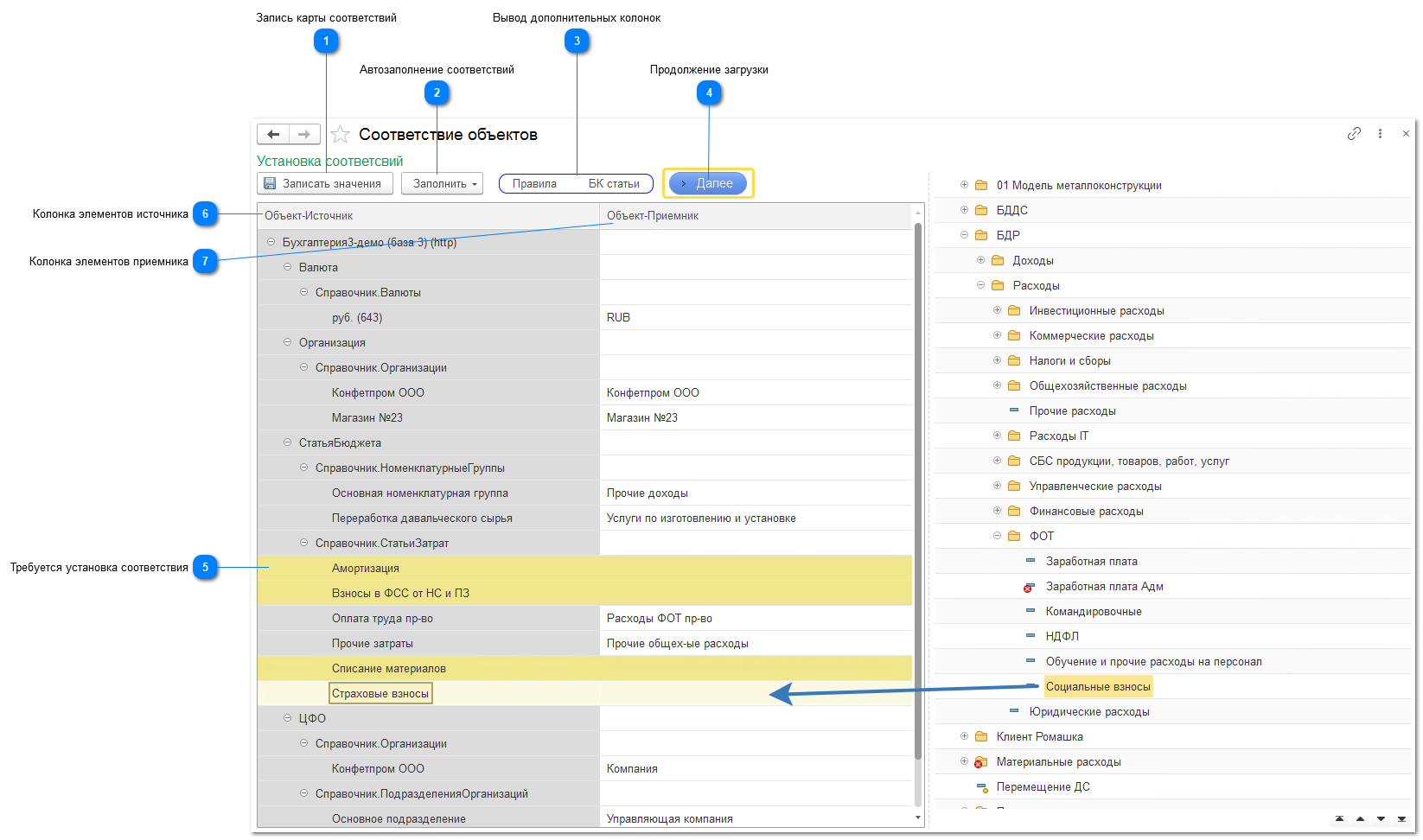Click the folder icon beside БДДС
The height and width of the screenshot is (840, 1423).
(981, 210)
